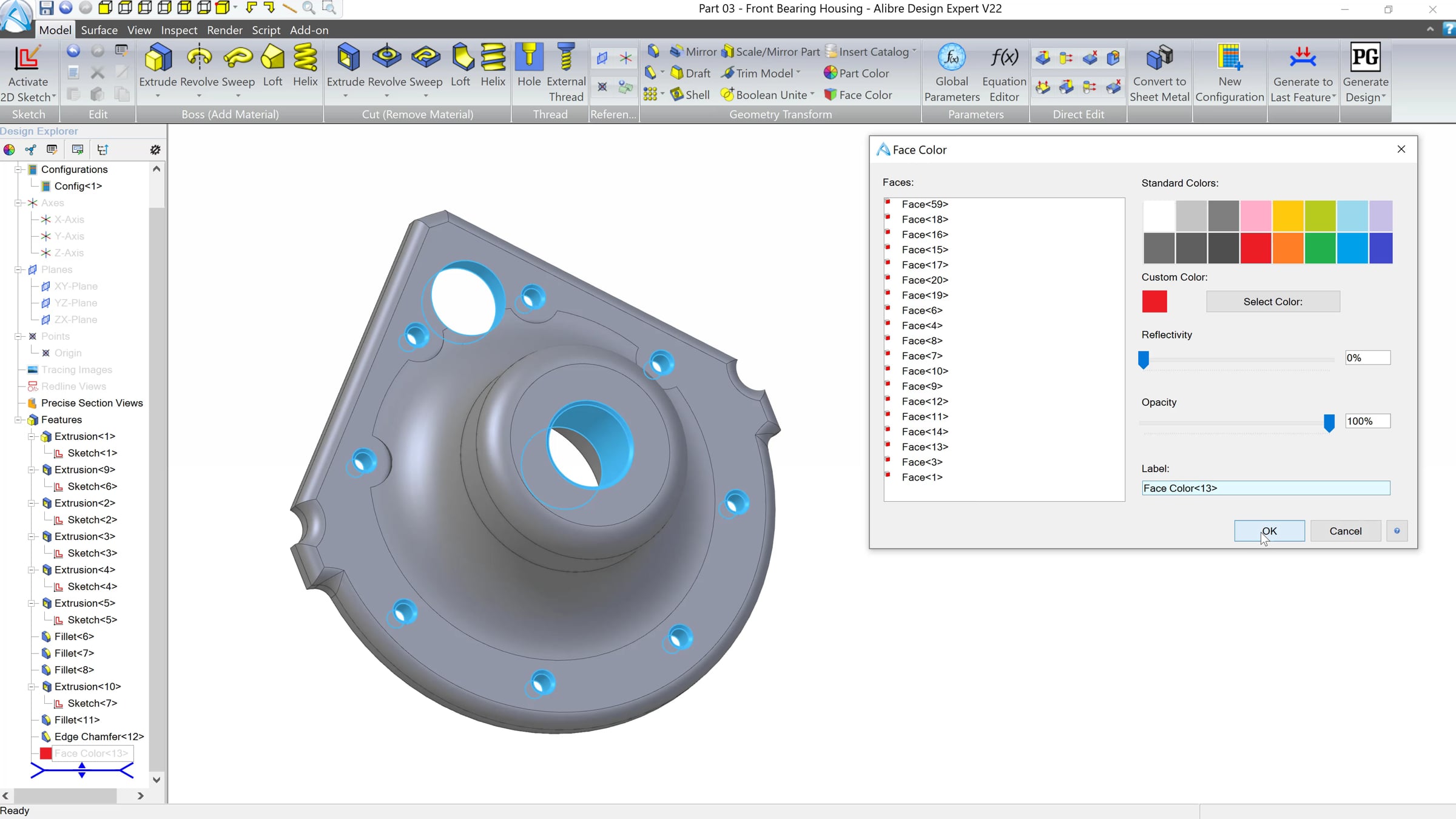Image resolution: width=1456 pixels, height=819 pixels.
Task: Select the Cut Helix tool
Action: [x=493, y=66]
